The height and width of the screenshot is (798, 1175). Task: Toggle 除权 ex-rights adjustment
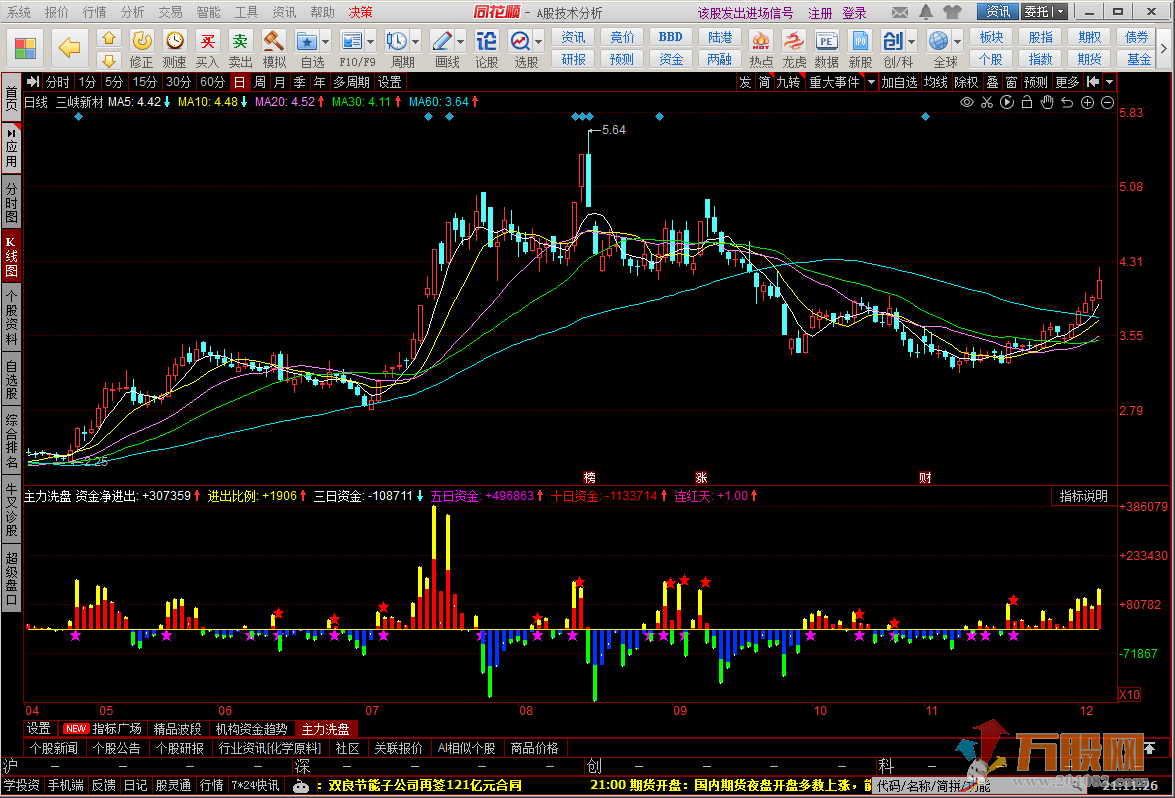click(x=966, y=82)
